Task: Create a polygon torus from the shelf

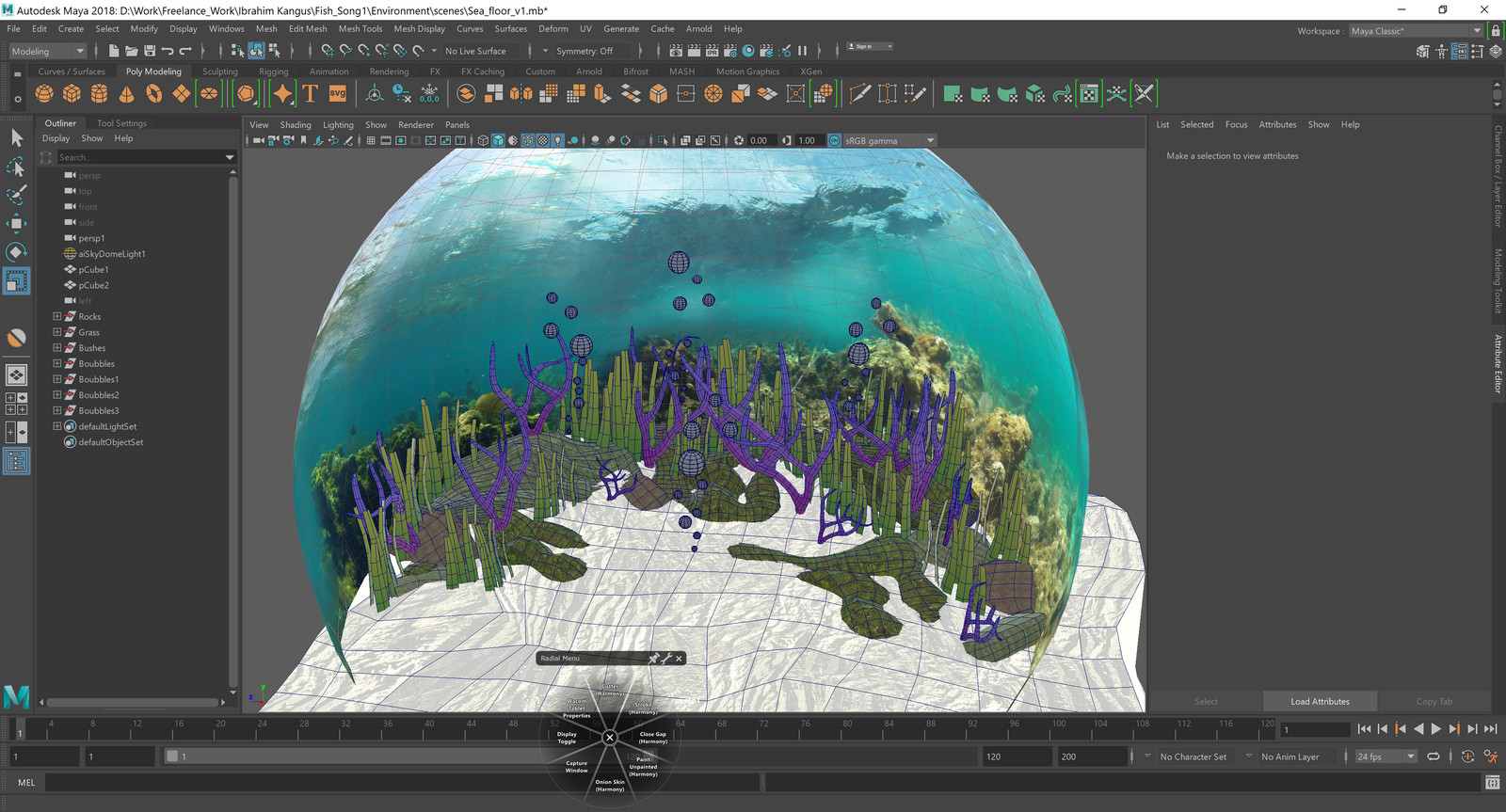Action: coord(153,93)
